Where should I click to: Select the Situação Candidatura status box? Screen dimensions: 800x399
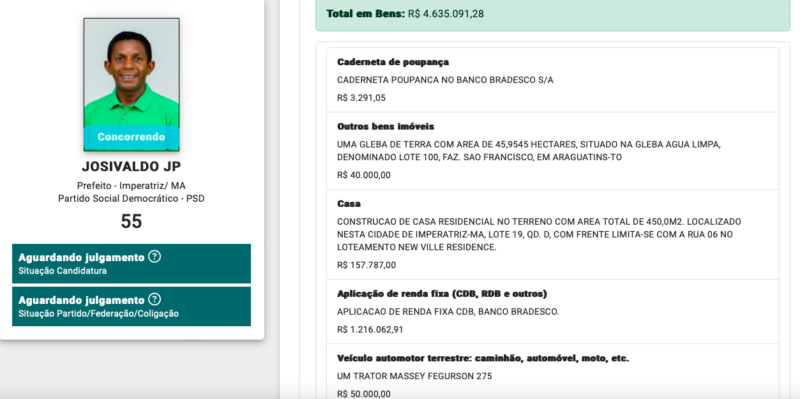[132, 263]
